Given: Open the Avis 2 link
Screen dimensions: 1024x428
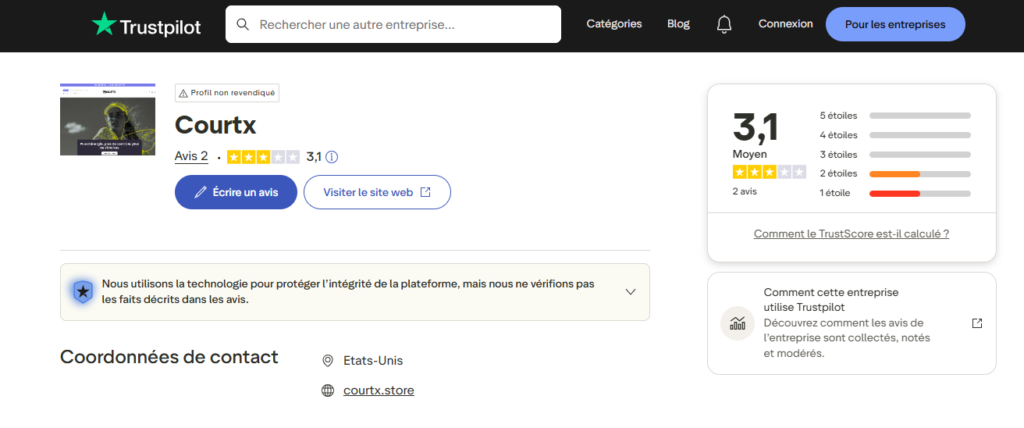Looking at the screenshot, I should 191,156.
